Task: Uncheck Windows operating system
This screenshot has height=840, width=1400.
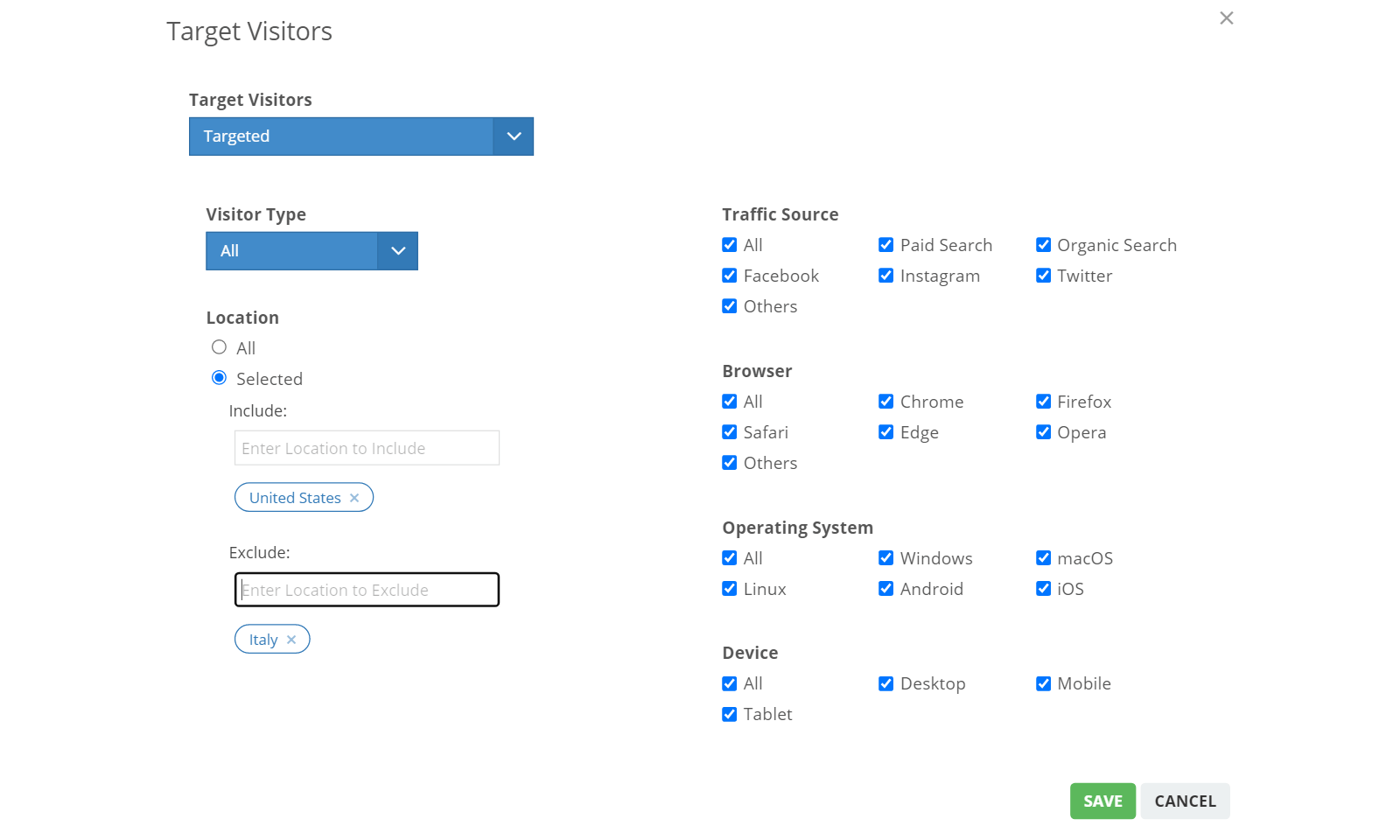Action: click(885, 558)
